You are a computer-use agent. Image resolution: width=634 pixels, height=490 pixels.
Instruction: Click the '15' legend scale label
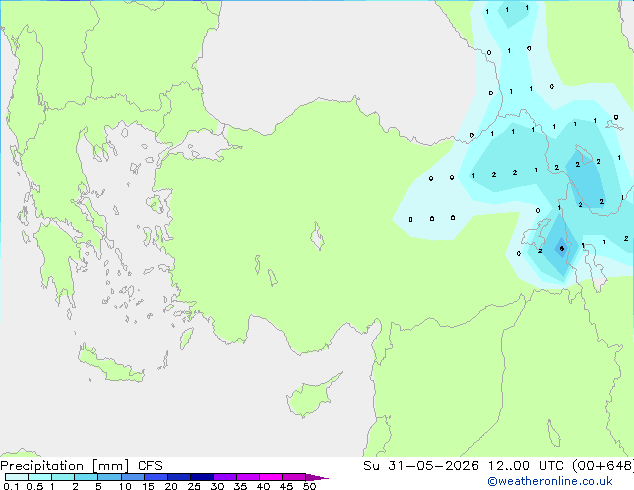(x=148, y=486)
